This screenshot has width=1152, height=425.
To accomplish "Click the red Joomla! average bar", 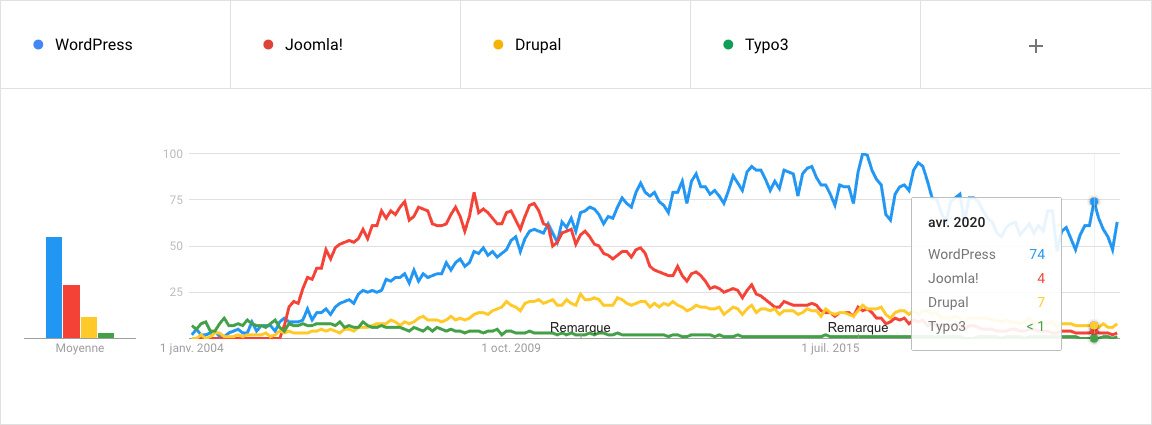I will pos(71,312).
